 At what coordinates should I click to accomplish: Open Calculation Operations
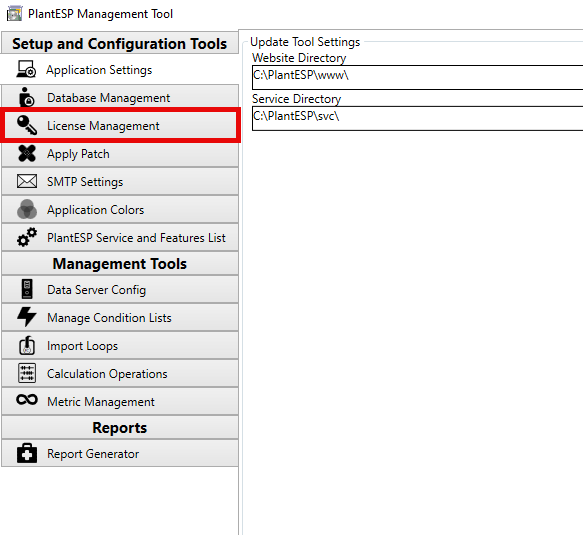coord(120,373)
